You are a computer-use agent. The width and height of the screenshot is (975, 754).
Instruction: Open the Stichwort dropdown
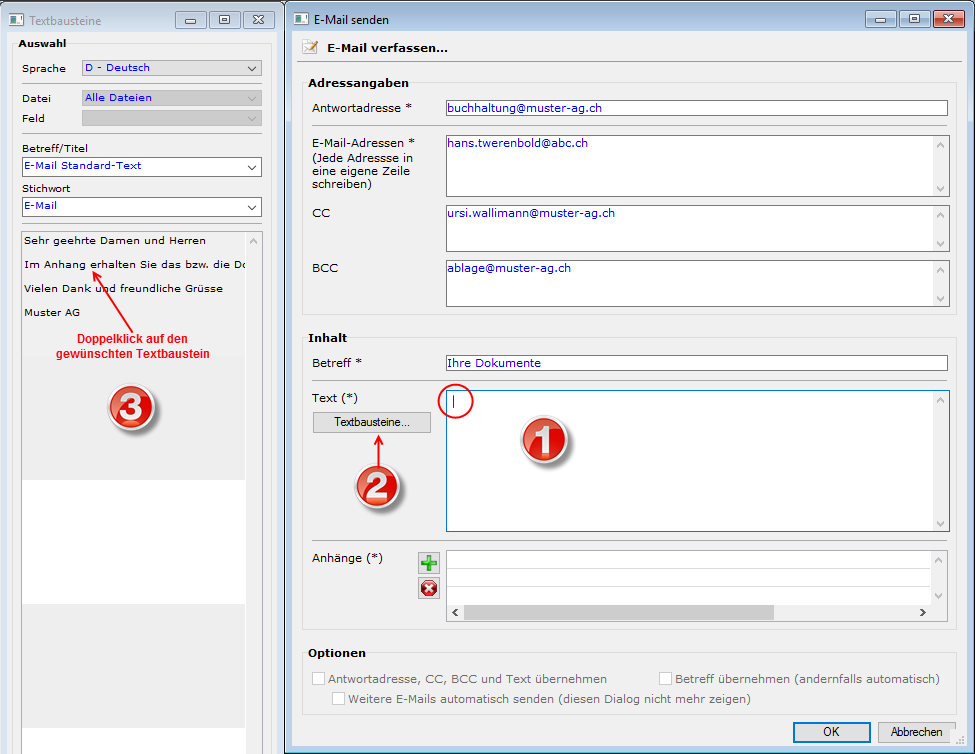coord(251,207)
